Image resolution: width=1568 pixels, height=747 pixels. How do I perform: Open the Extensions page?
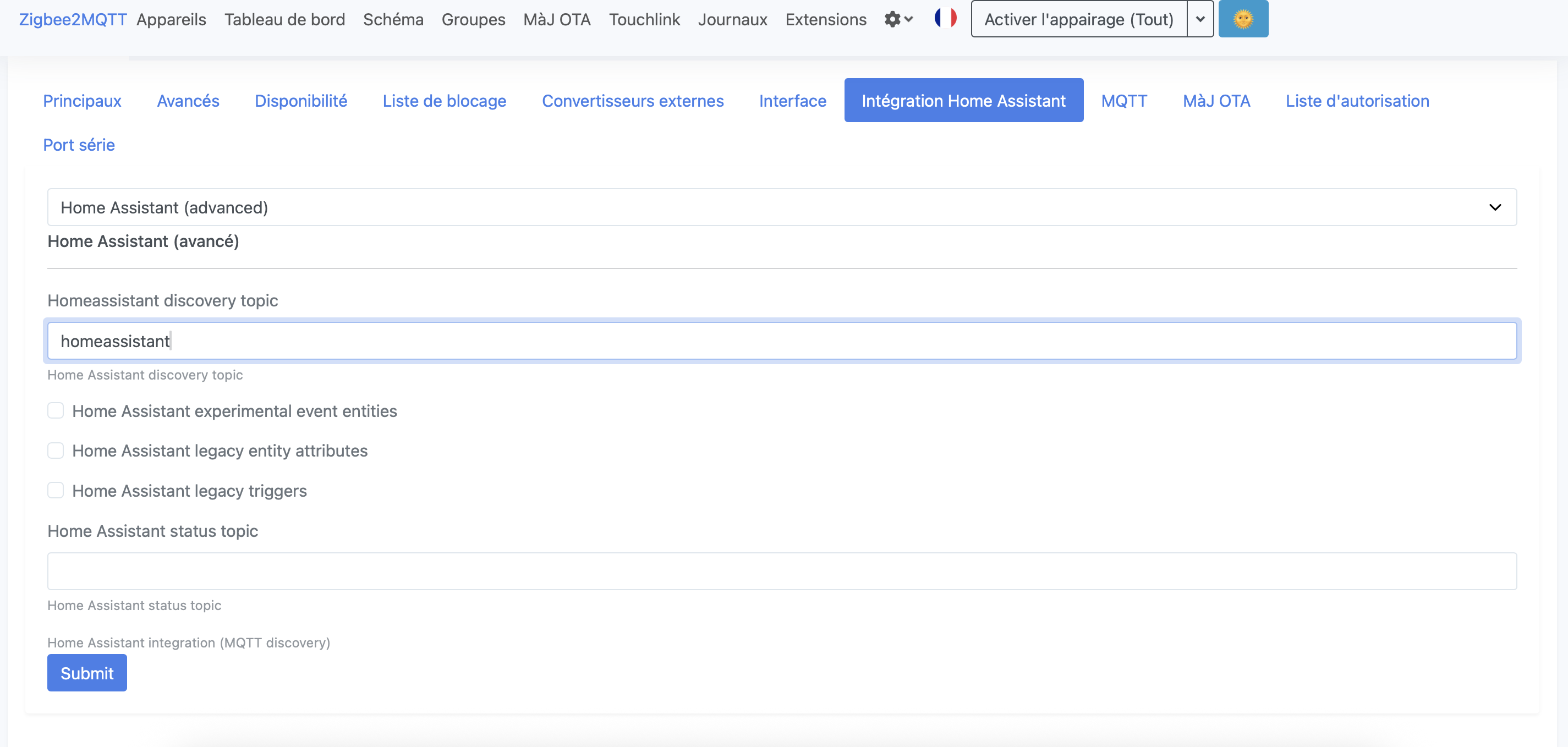tap(825, 19)
